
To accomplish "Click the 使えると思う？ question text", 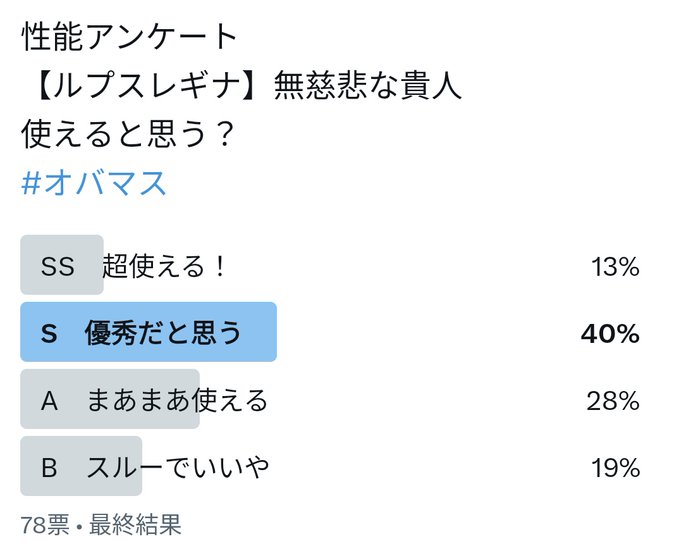I will click(x=128, y=134).
